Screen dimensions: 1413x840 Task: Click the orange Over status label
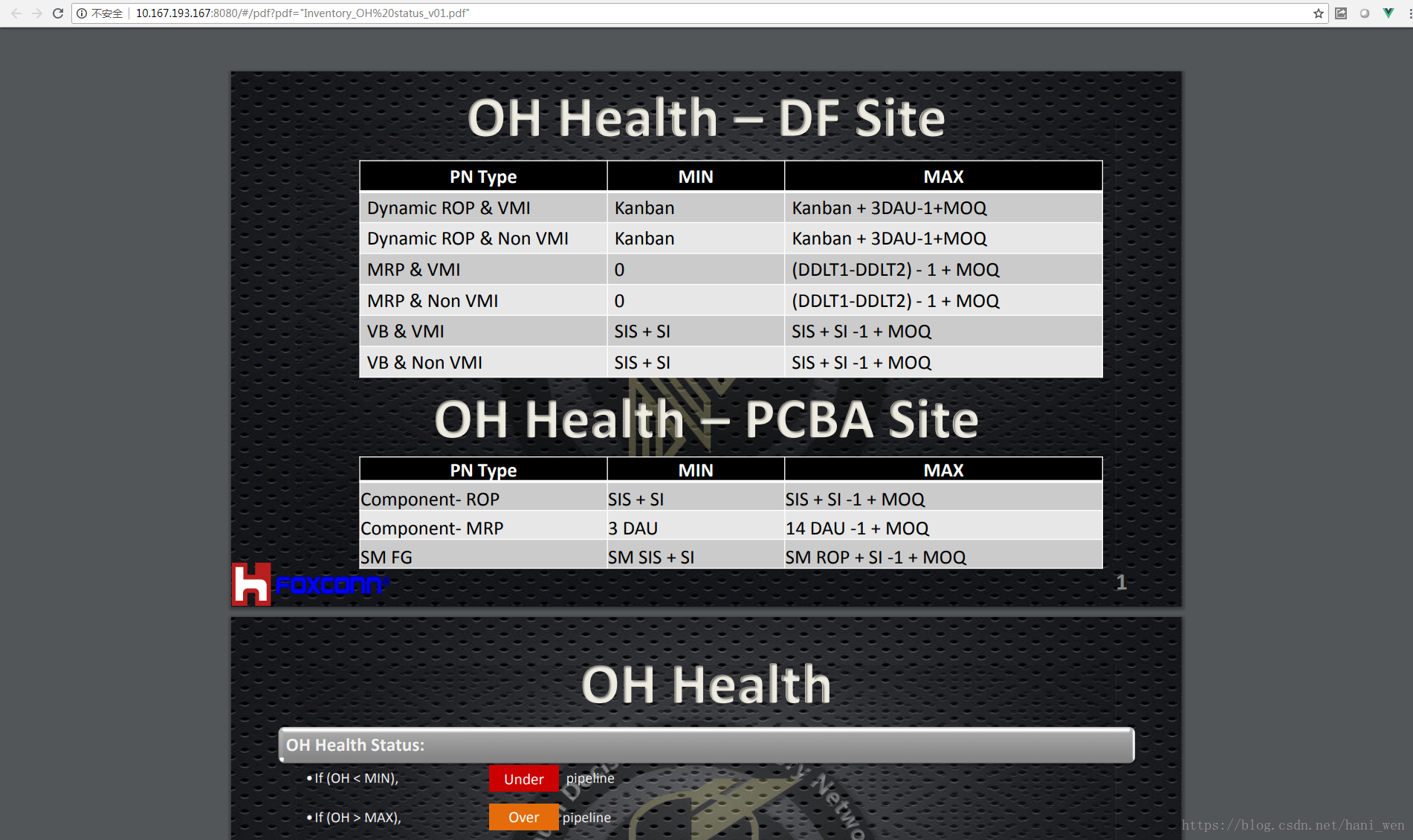[523, 817]
